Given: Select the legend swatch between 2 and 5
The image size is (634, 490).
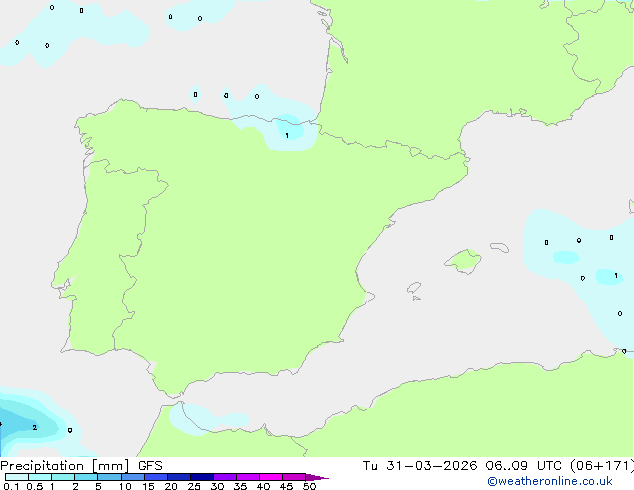Looking at the screenshot, I should [x=86, y=477].
